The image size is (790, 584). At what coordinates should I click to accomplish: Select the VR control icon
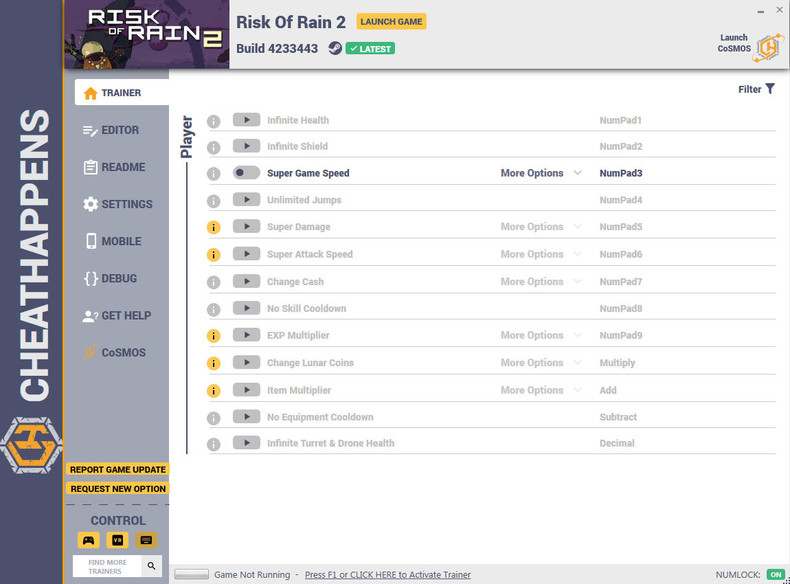pos(117,540)
